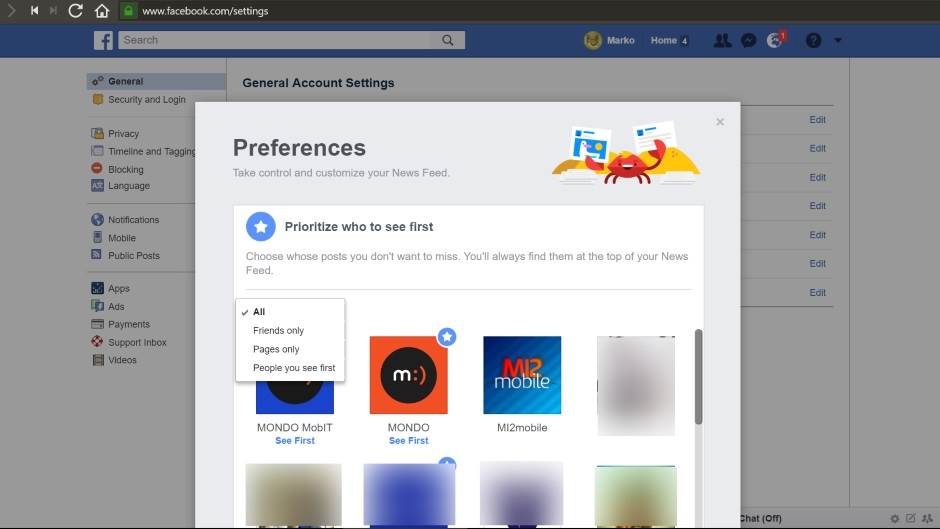Choose 'Pages only' filter option
The image size is (940, 529).
click(276, 350)
